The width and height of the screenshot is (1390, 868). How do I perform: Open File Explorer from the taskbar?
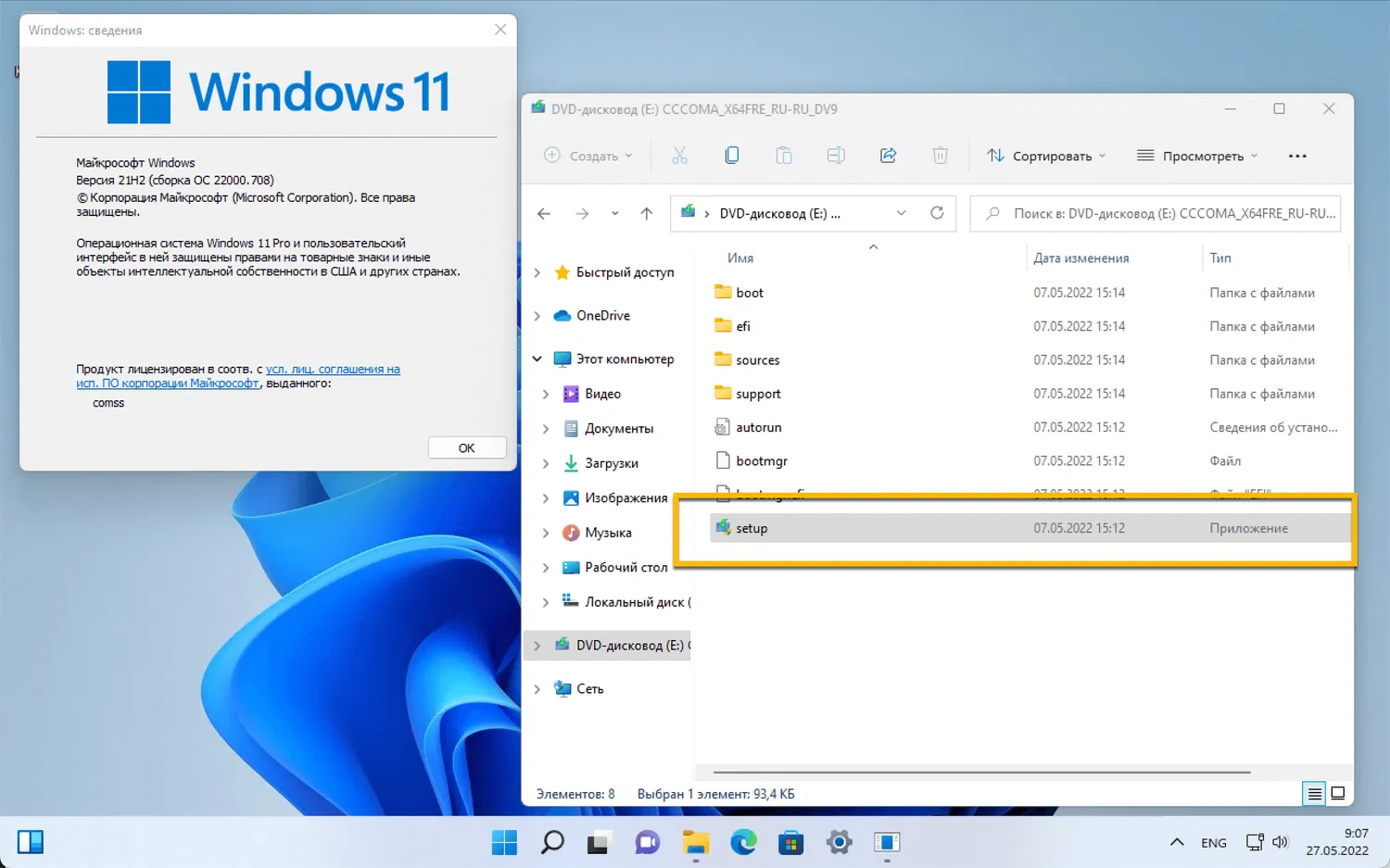[x=695, y=842]
